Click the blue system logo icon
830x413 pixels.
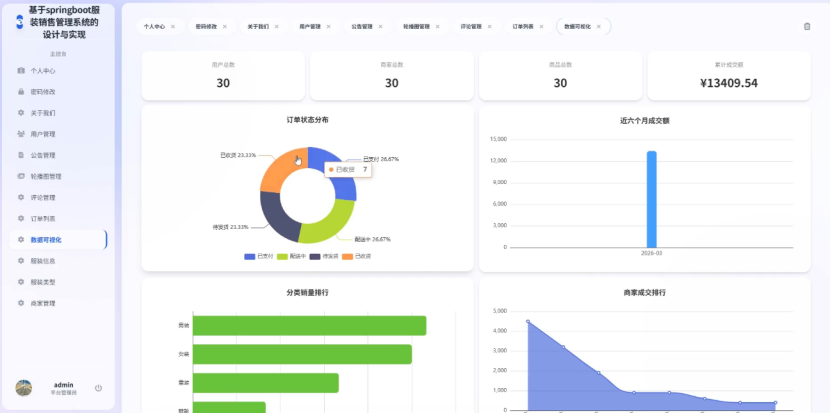point(20,22)
